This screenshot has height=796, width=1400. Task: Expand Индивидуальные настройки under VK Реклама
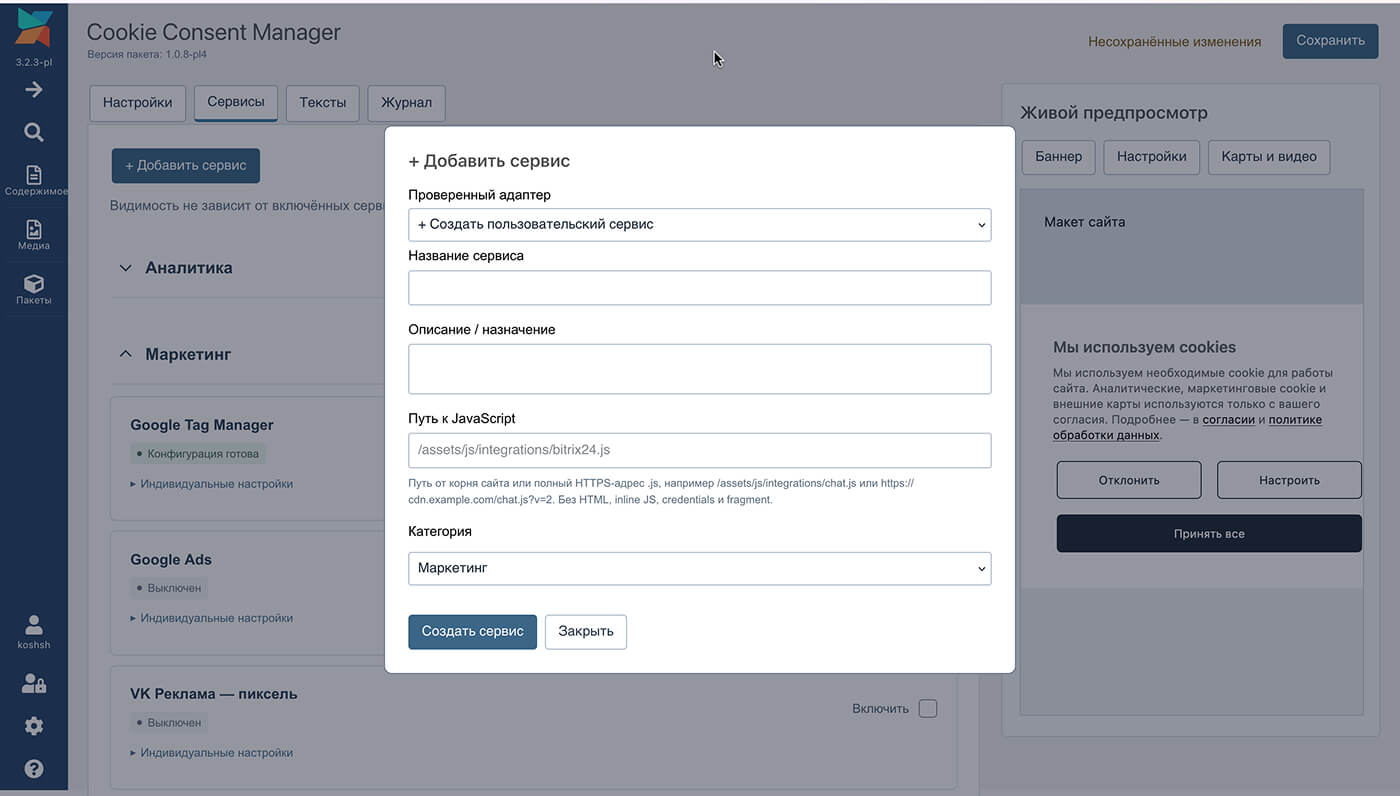coord(212,753)
